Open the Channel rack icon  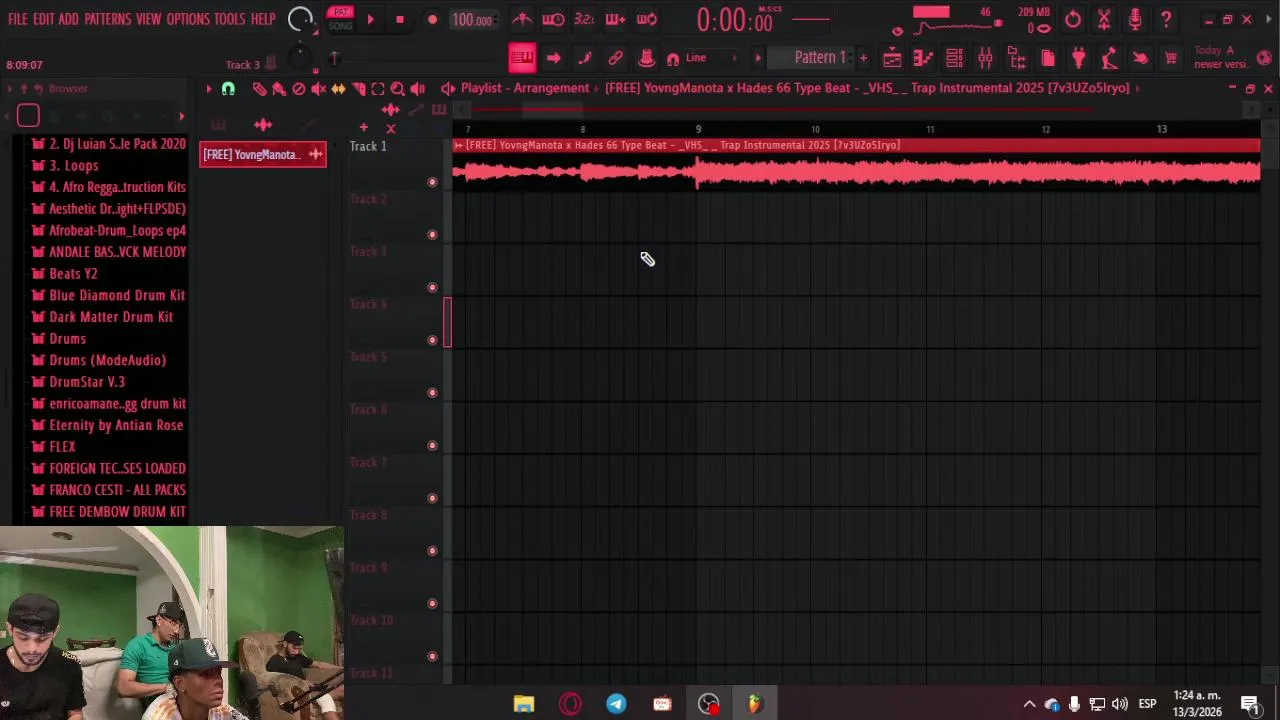954,58
